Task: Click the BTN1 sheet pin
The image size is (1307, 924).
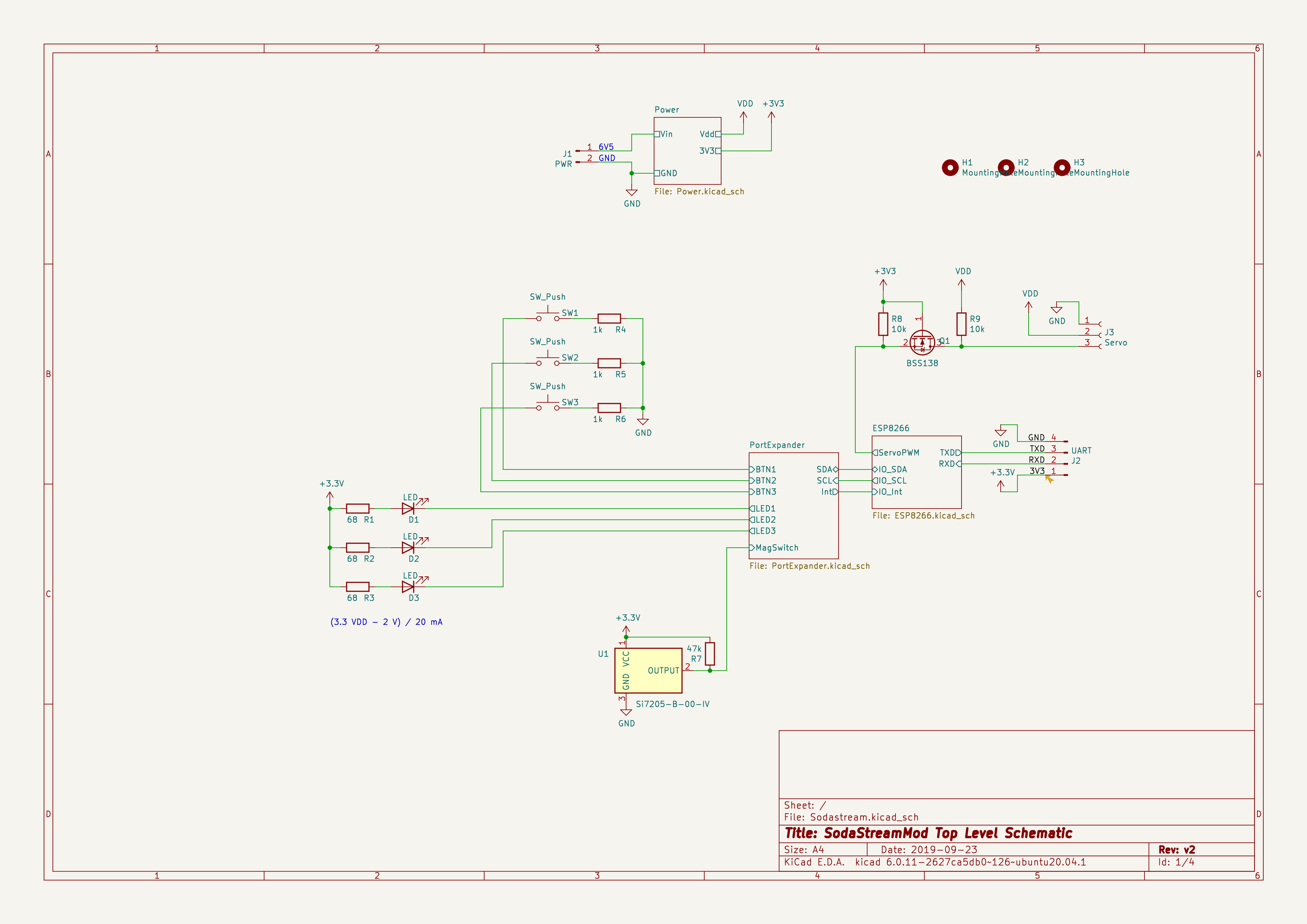Action: coord(763,469)
